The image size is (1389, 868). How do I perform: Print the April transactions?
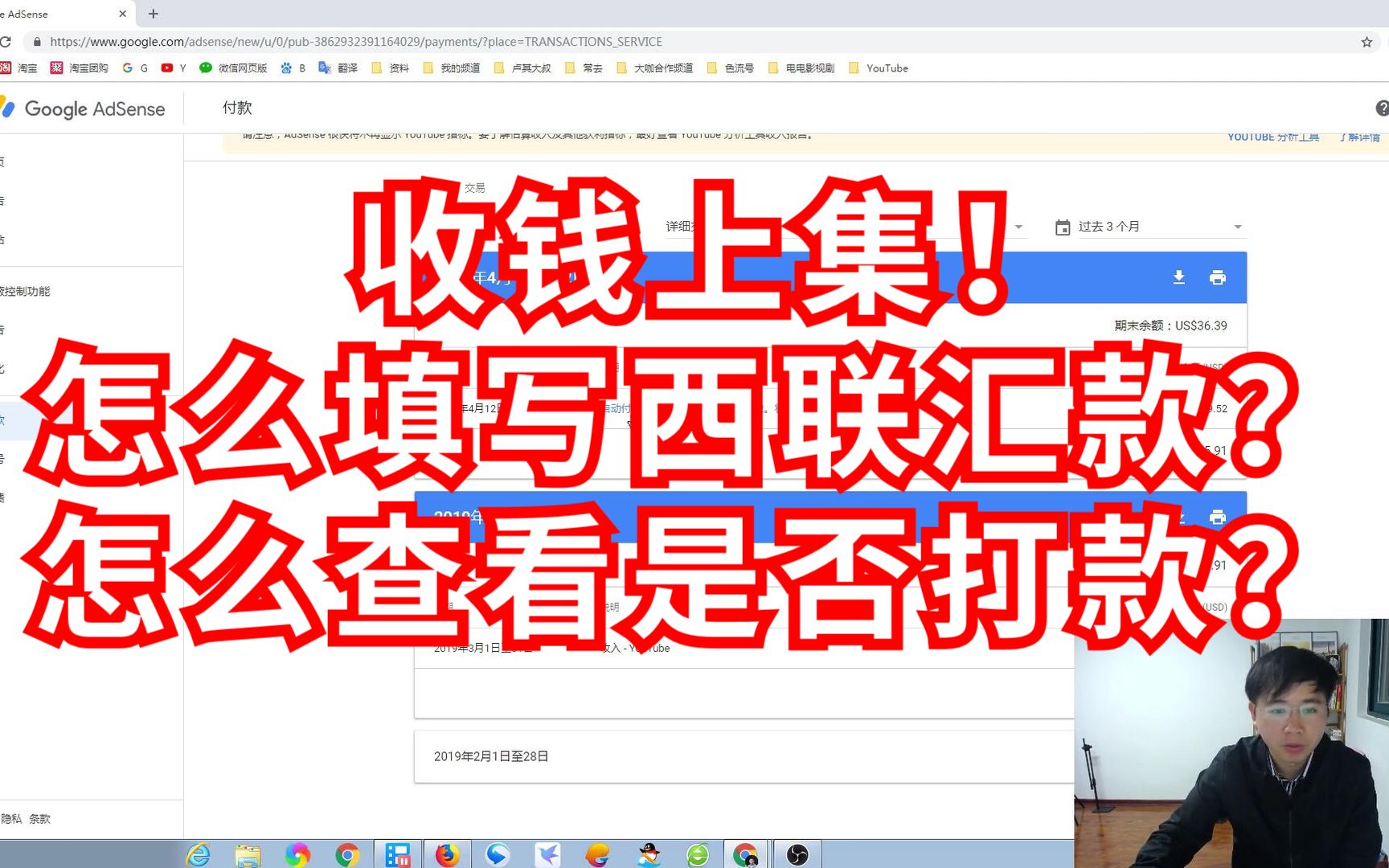(x=1218, y=277)
